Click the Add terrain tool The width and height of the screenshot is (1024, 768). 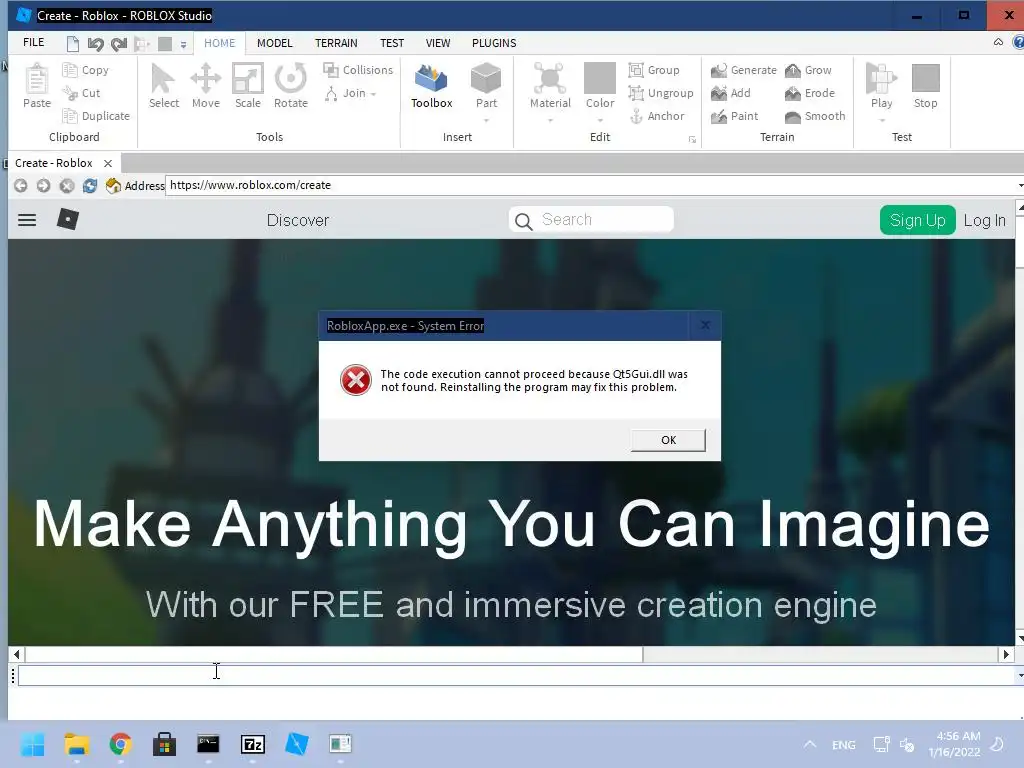click(731, 93)
